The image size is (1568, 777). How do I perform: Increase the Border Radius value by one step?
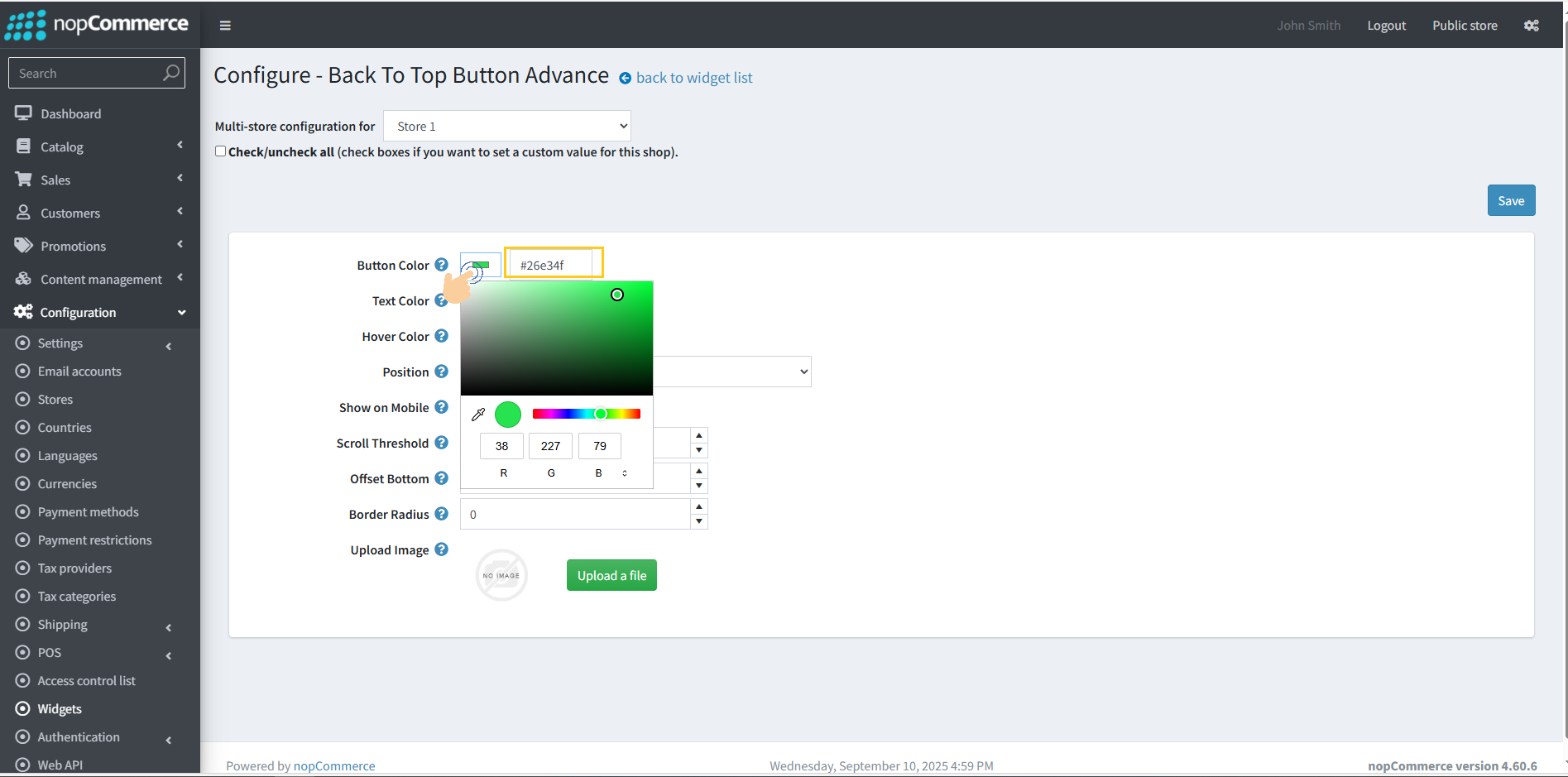coord(699,506)
